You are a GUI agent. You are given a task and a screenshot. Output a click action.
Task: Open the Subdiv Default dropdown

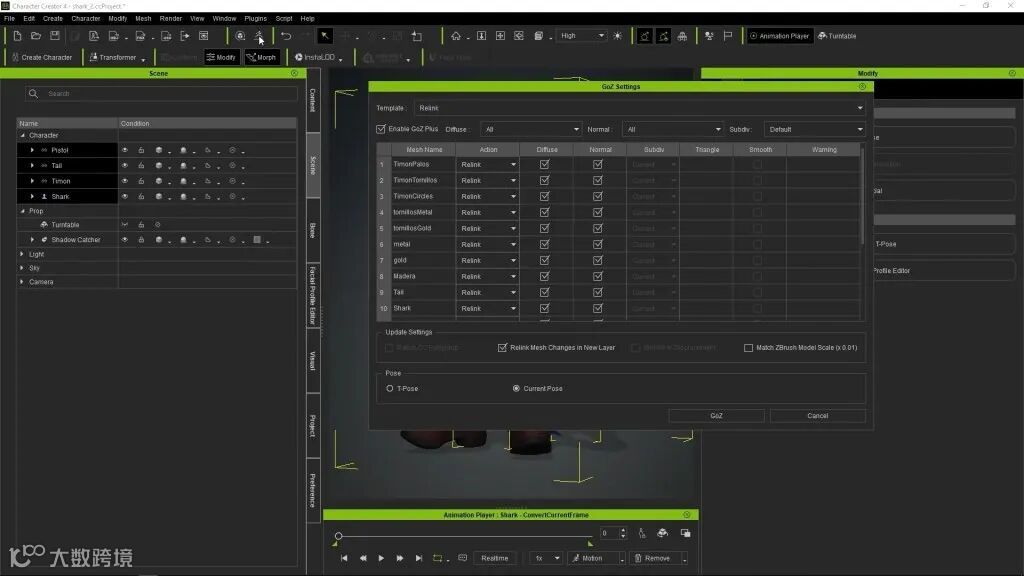point(814,129)
